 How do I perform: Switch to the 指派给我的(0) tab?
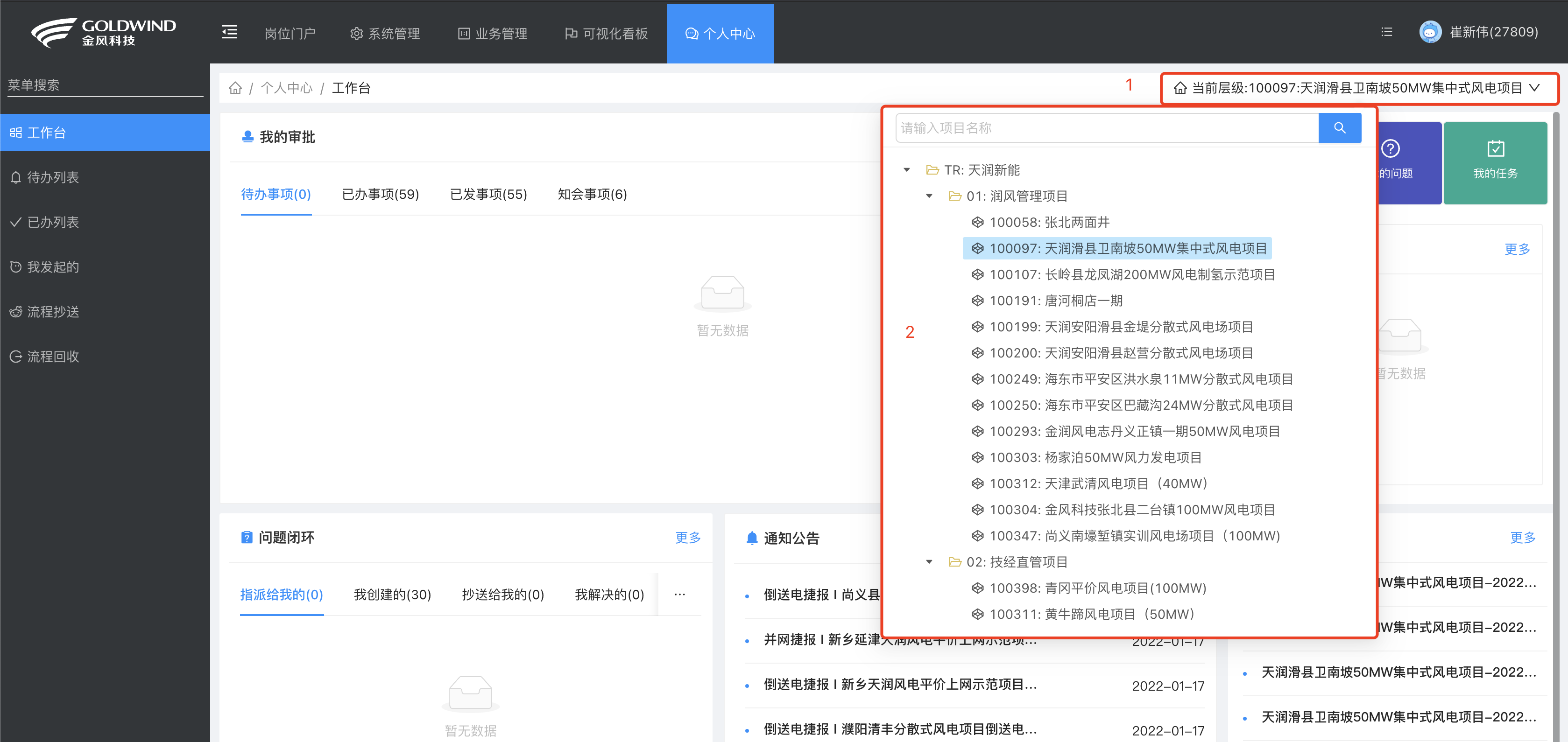pos(281,594)
